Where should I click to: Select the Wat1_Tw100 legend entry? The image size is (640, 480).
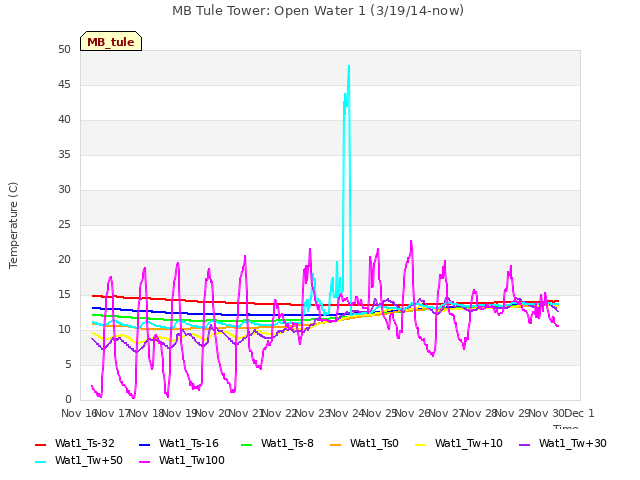coord(182,460)
